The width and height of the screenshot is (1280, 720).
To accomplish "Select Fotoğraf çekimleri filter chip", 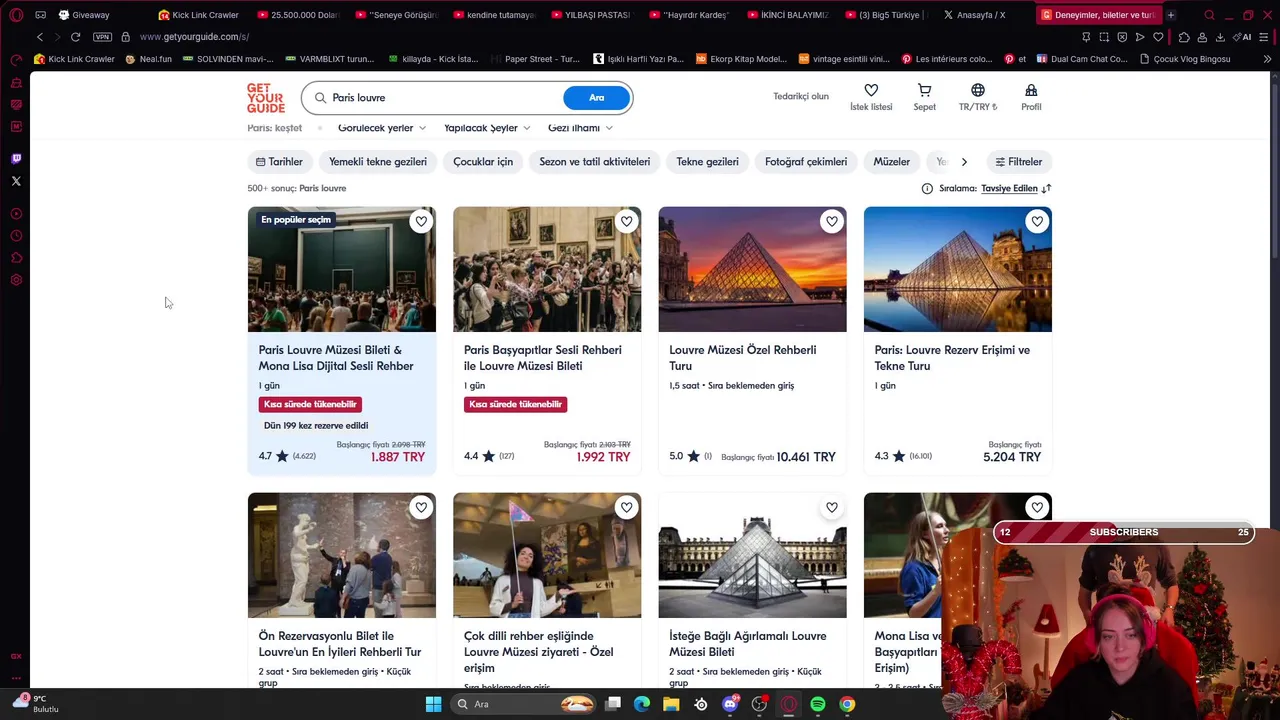I will pos(806,162).
